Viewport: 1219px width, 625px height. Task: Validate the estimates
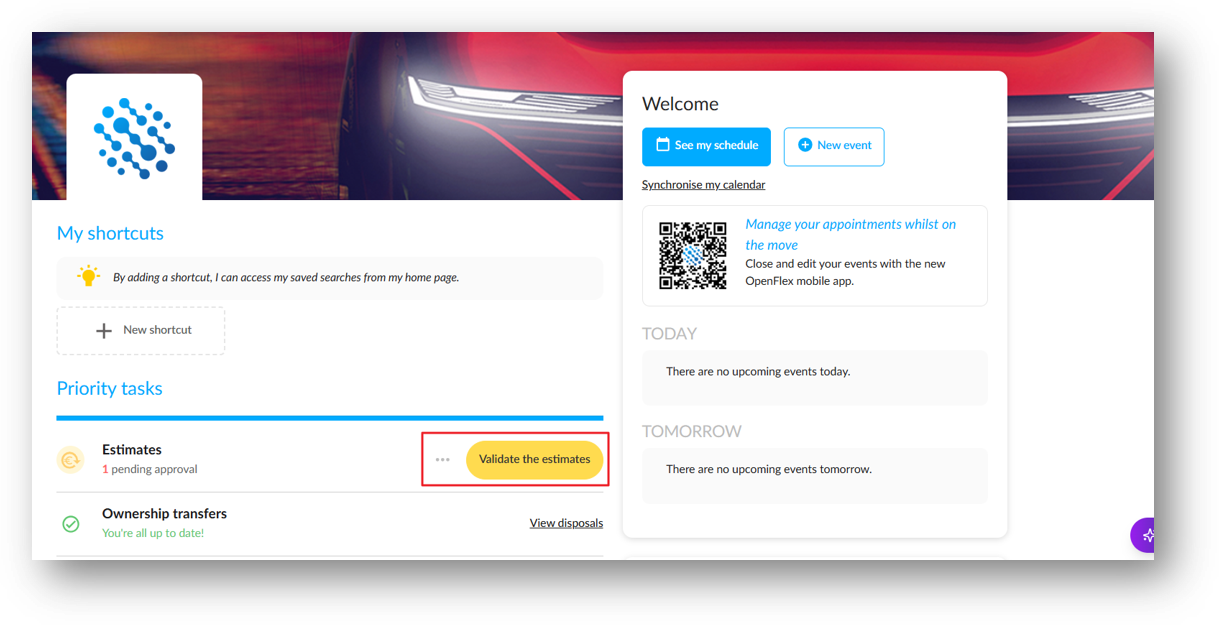tap(535, 460)
